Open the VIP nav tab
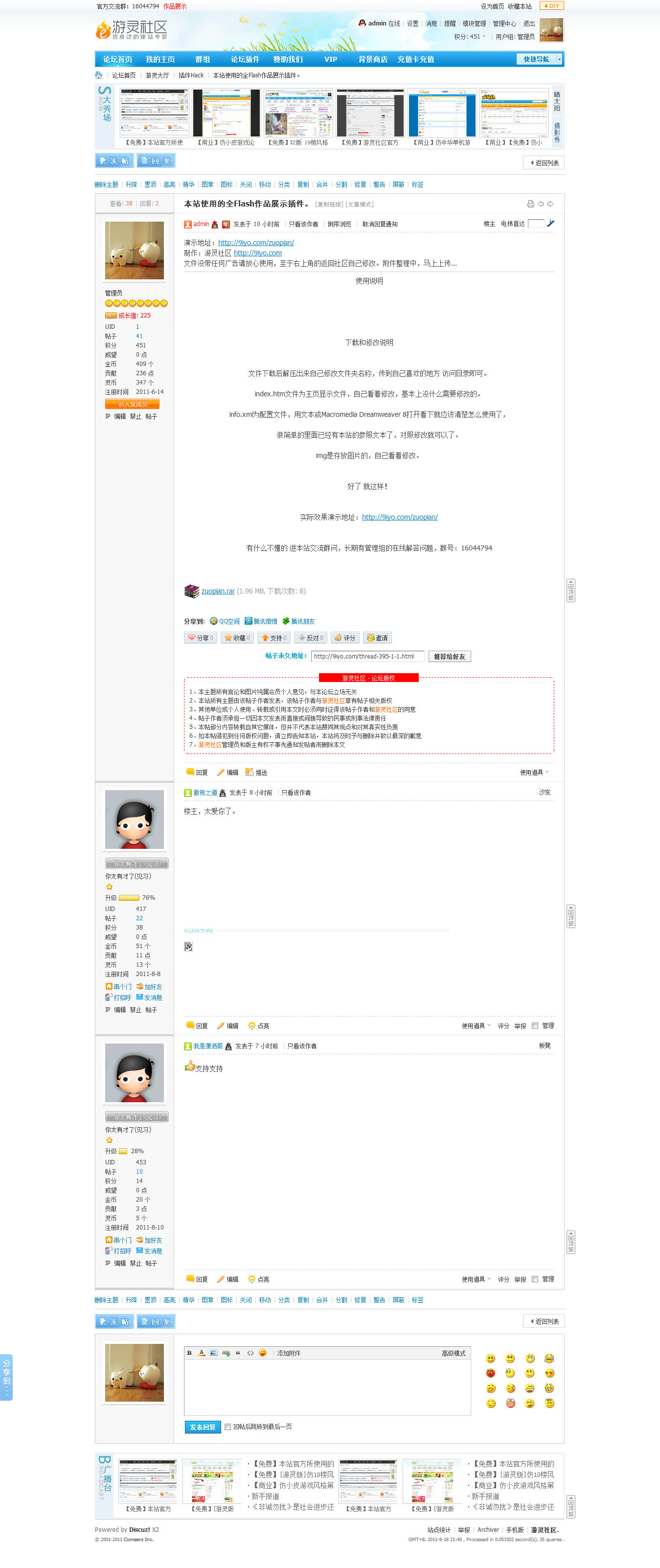 click(331, 60)
